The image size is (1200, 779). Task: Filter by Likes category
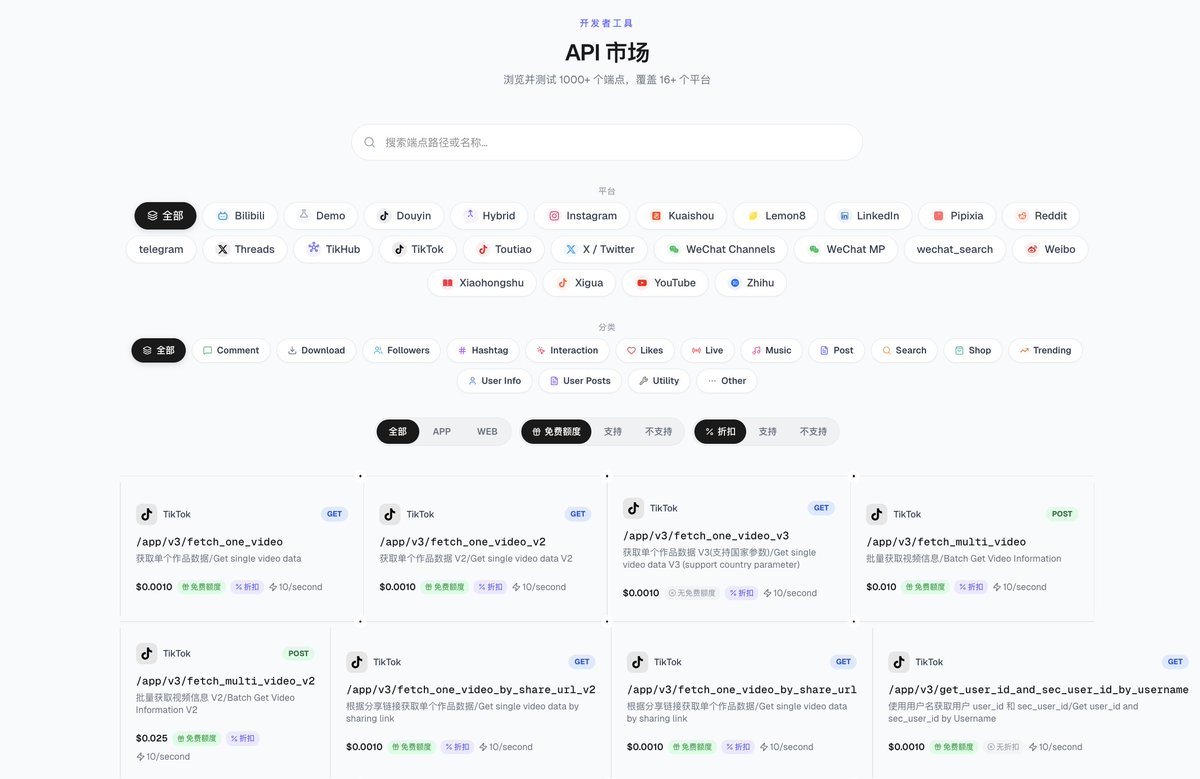click(x=644, y=350)
